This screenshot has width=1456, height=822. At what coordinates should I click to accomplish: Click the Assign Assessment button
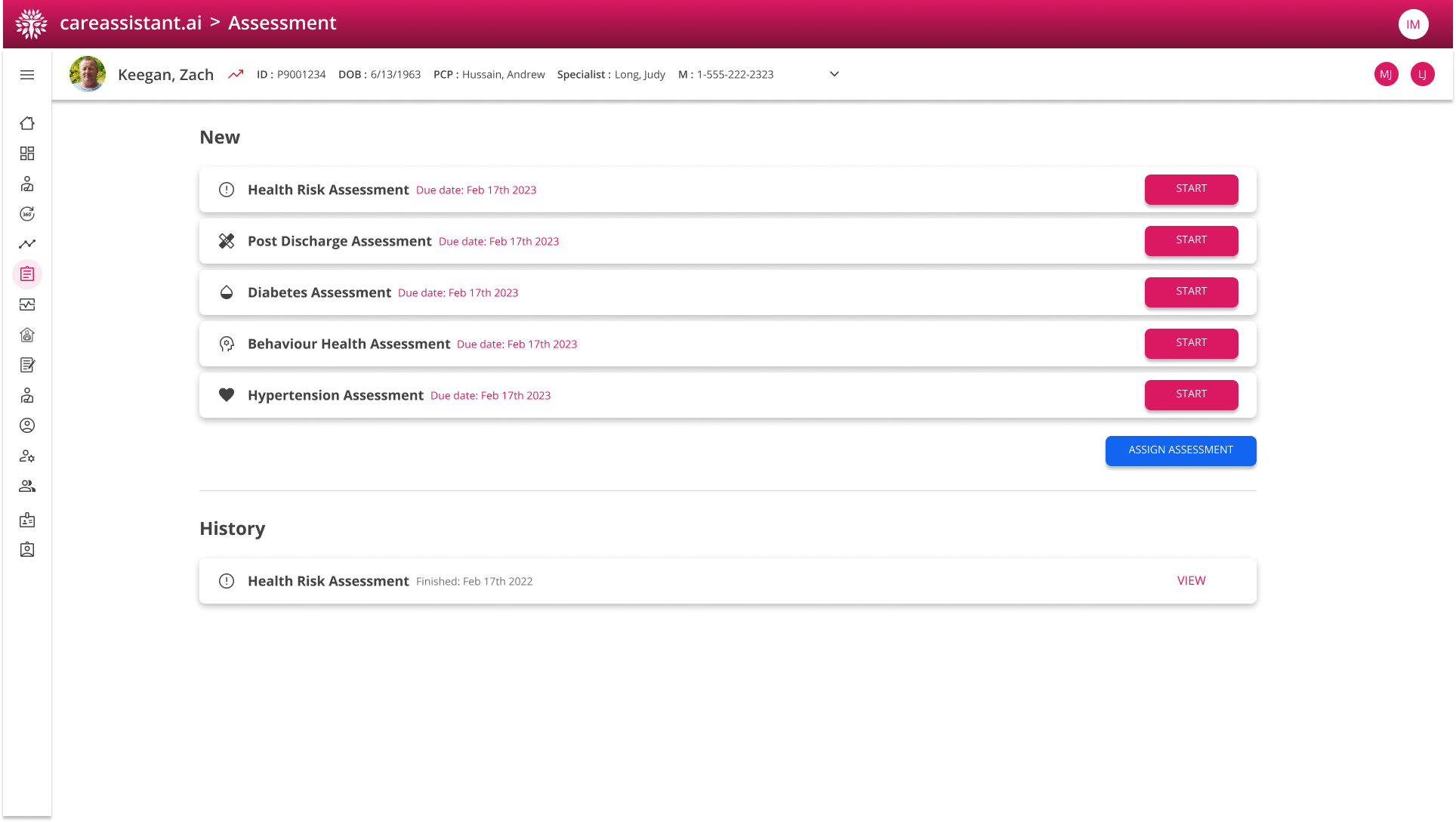click(1180, 450)
